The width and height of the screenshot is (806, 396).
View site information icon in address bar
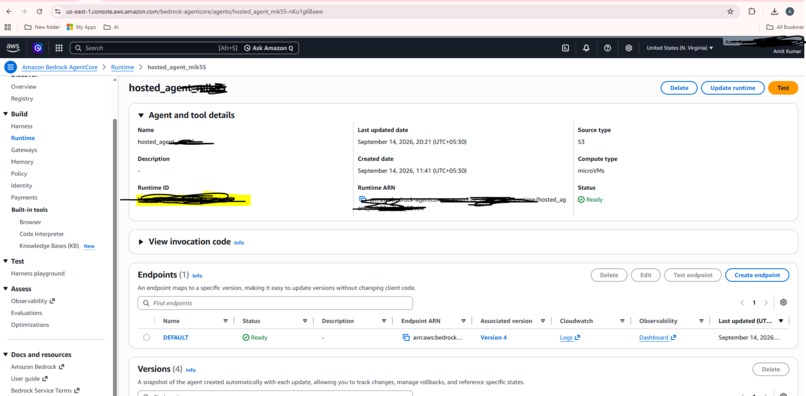click(x=59, y=11)
